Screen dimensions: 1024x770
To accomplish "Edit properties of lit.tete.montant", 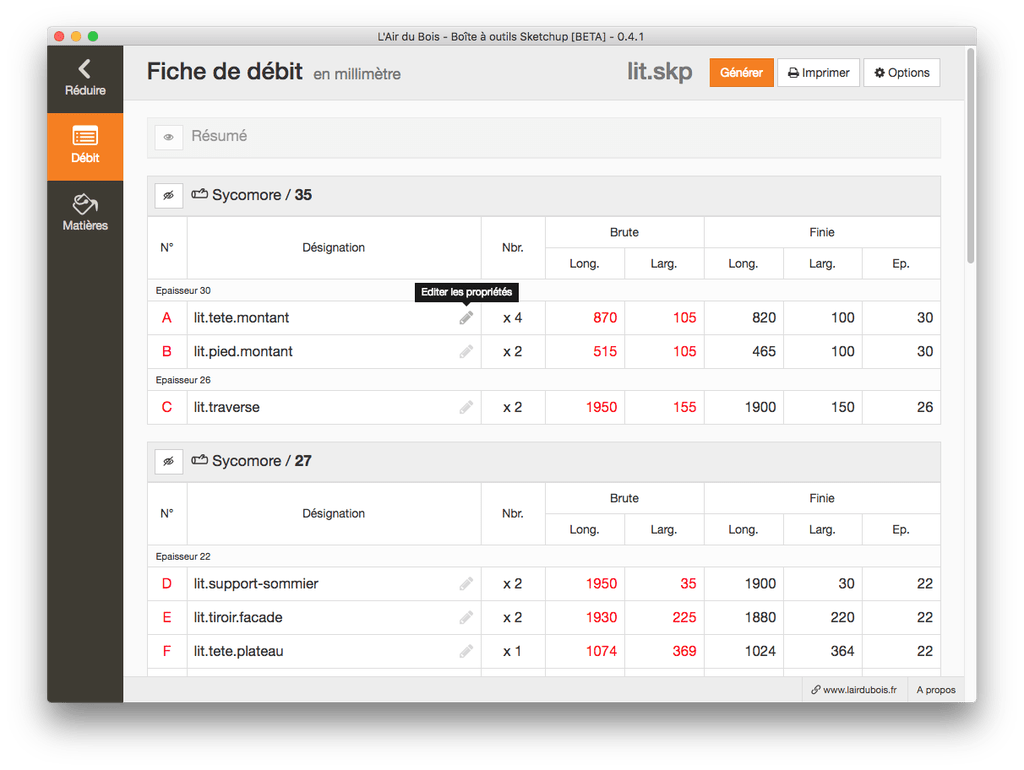I will click(466, 318).
